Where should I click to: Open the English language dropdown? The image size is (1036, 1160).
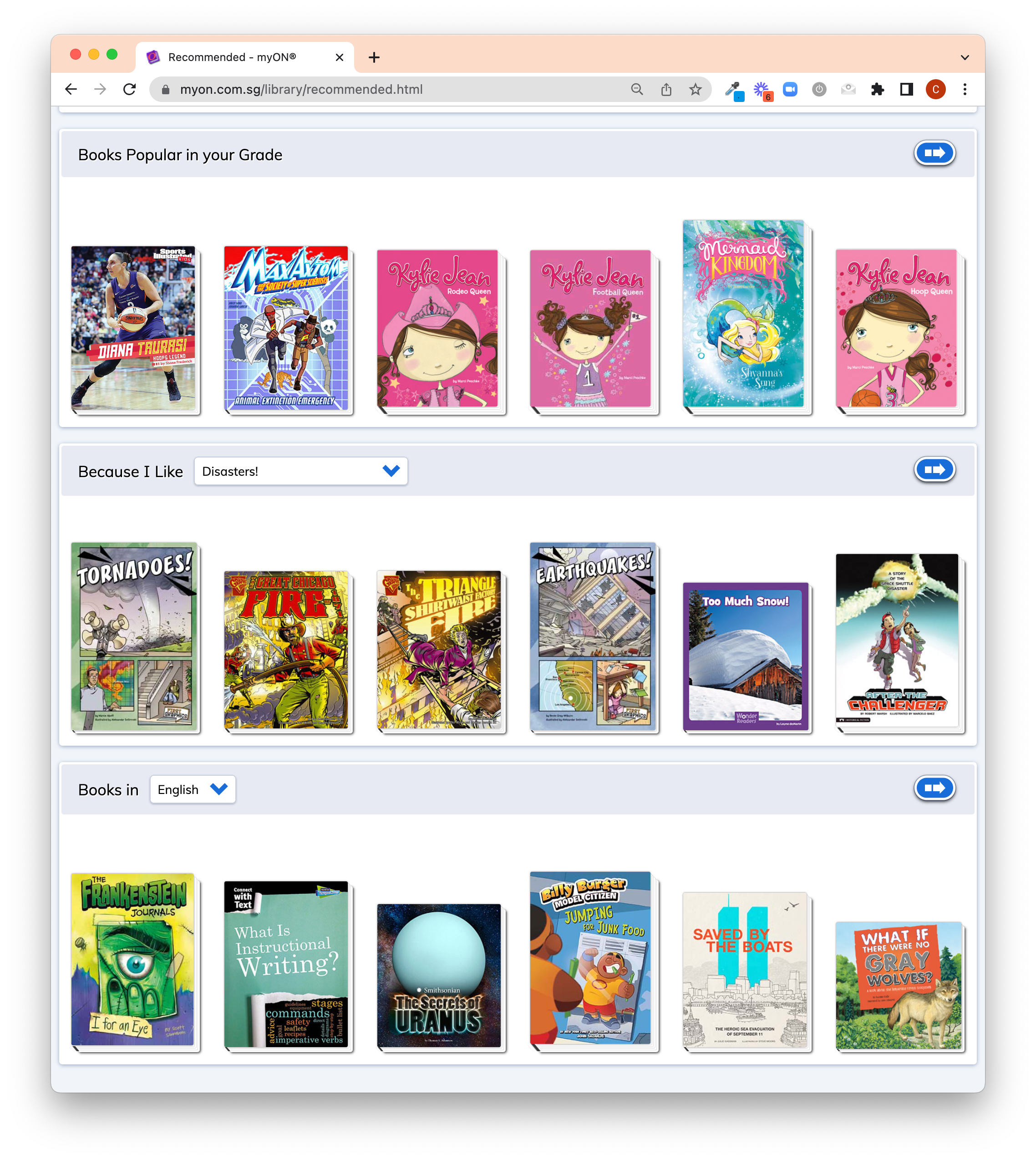pyautogui.click(x=193, y=789)
